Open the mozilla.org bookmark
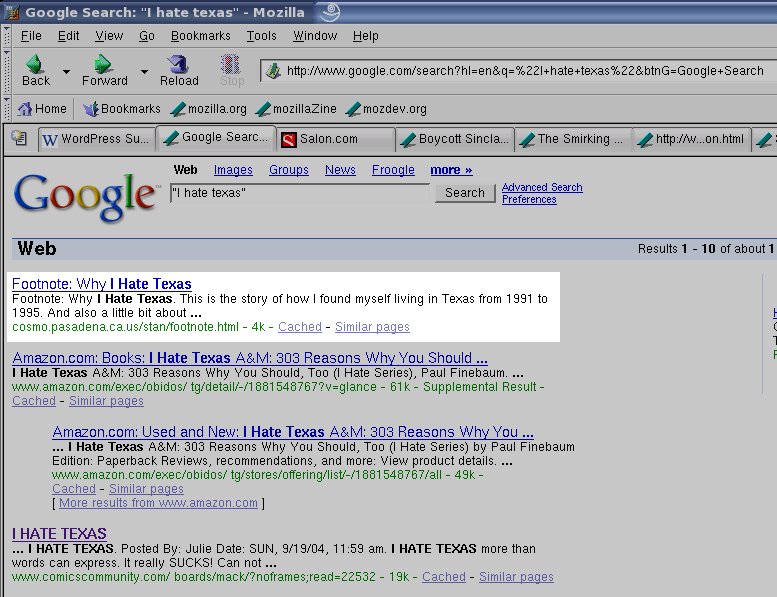 [x=208, y=109]
